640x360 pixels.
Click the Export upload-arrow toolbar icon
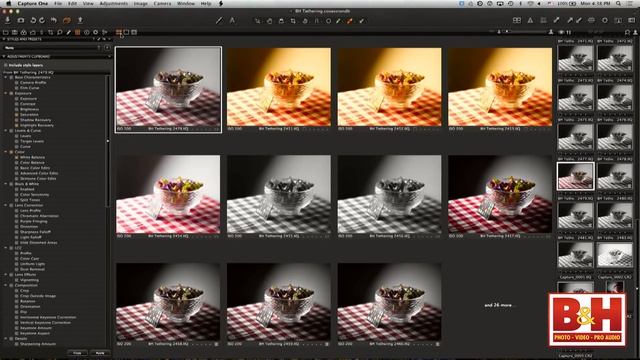click(80, 20)
